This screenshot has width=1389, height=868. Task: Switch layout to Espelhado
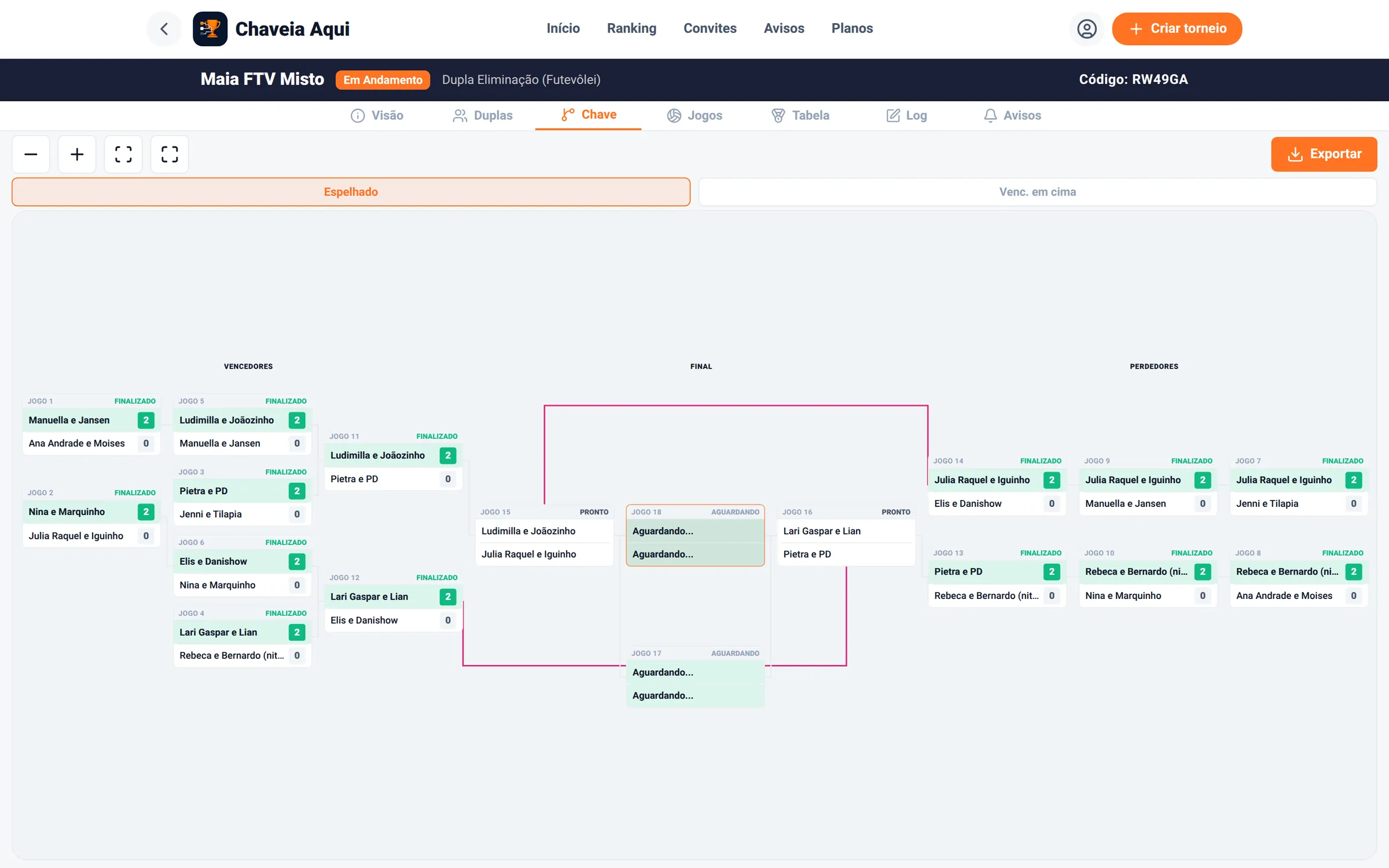351,192
